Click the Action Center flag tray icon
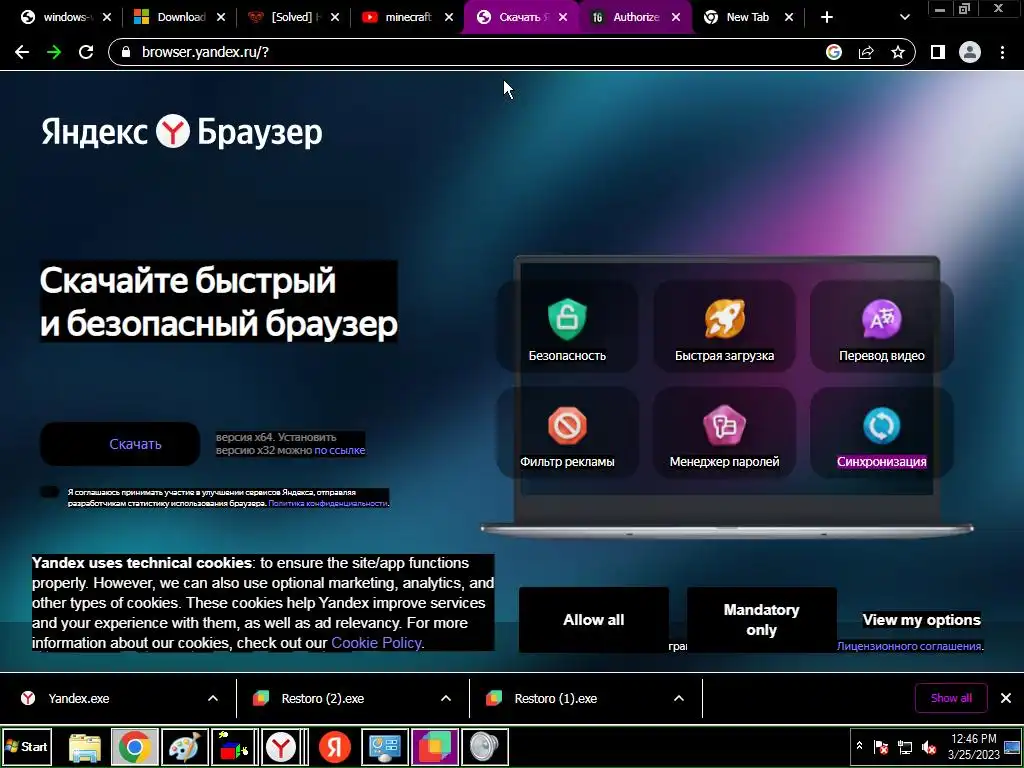The width and height of the screenshot is (1024, 768). point(881,746)
